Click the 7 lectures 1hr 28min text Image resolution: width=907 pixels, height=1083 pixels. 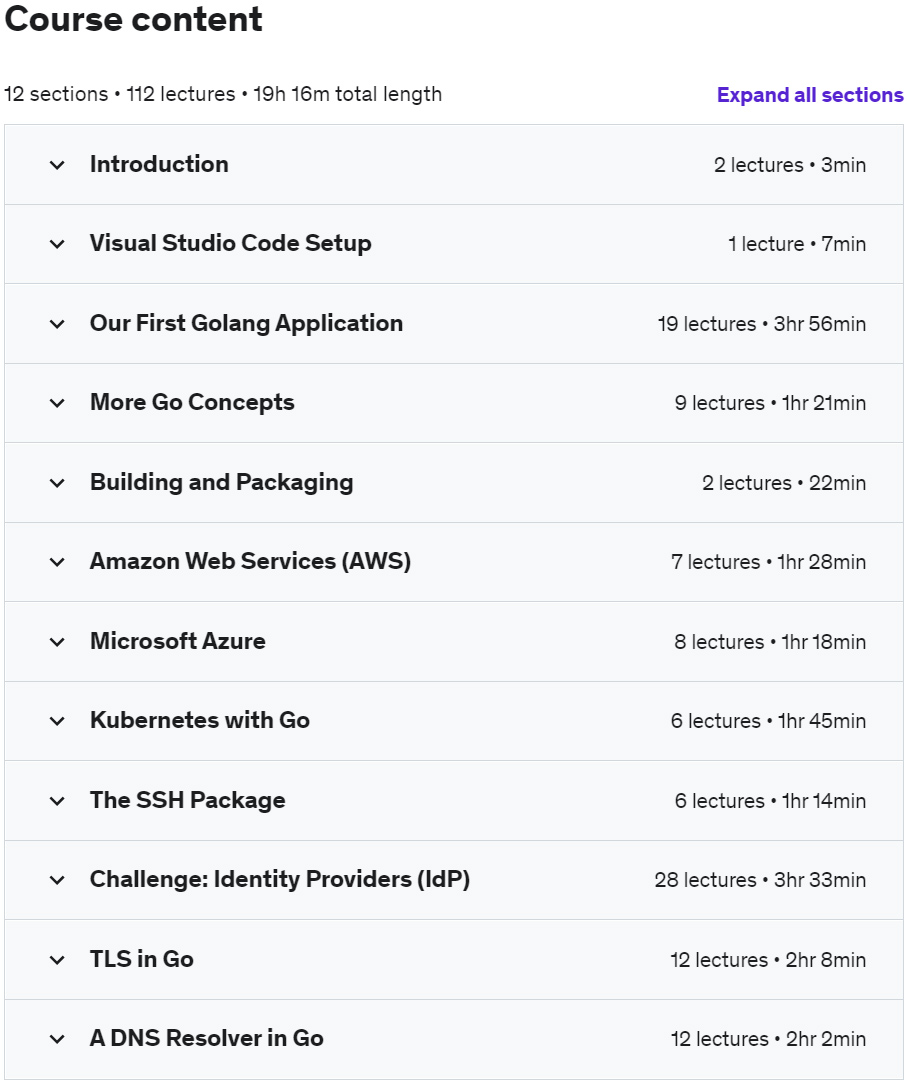click(x=768, y=562)
